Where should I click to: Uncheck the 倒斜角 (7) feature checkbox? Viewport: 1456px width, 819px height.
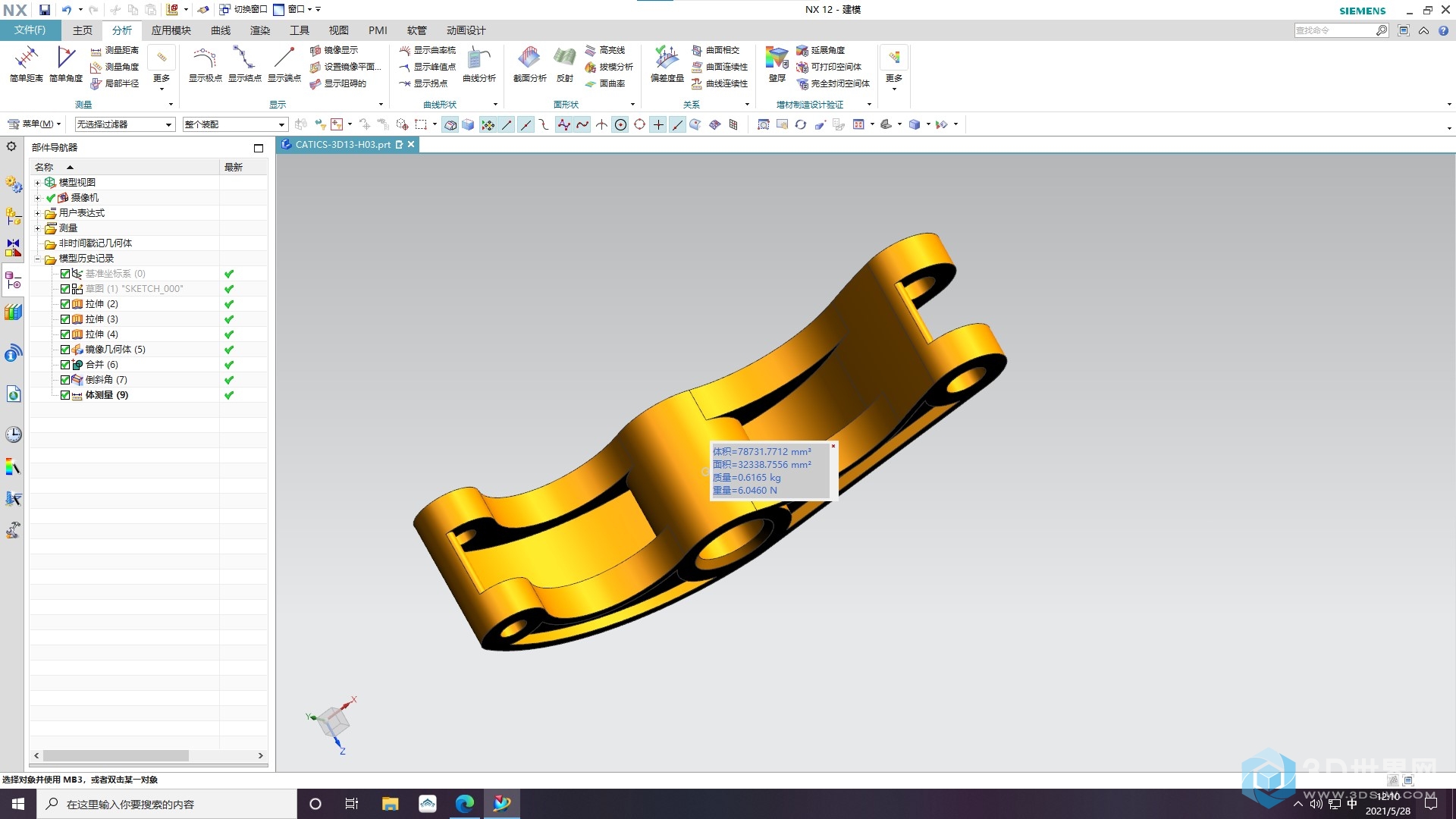click(x=65, y=380)
